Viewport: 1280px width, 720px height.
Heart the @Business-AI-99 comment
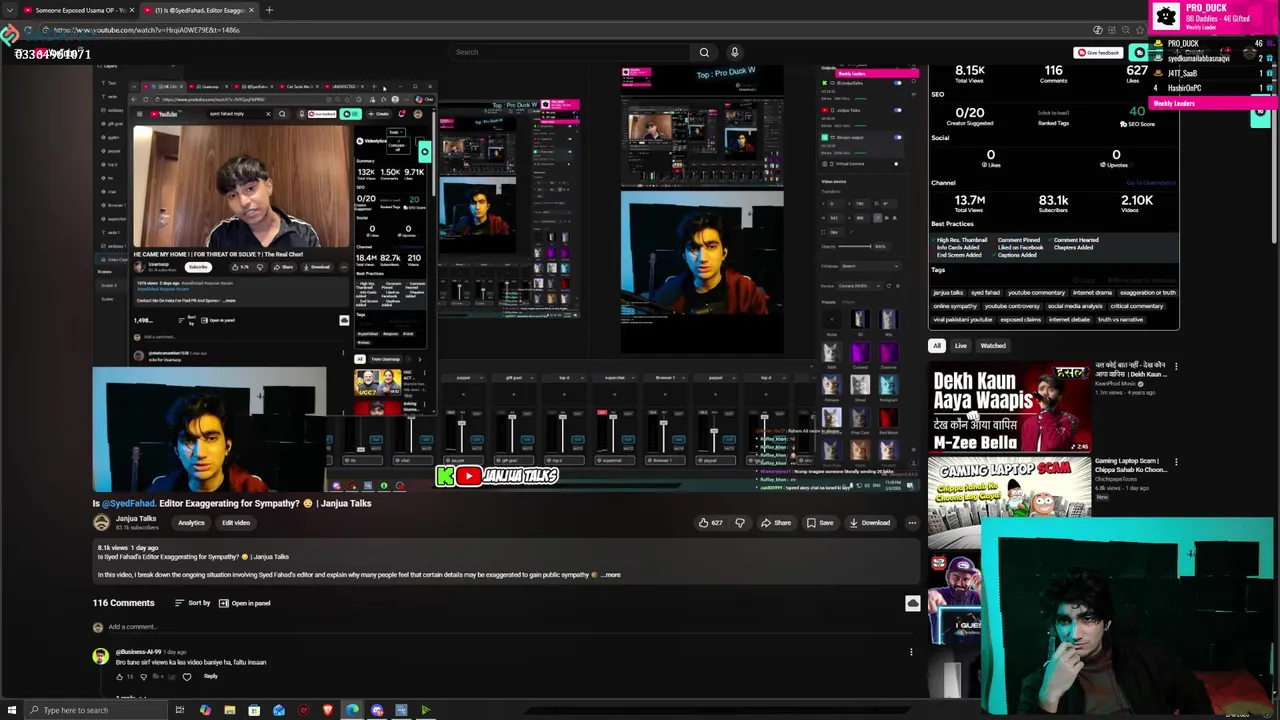click(x=186, y=677)
